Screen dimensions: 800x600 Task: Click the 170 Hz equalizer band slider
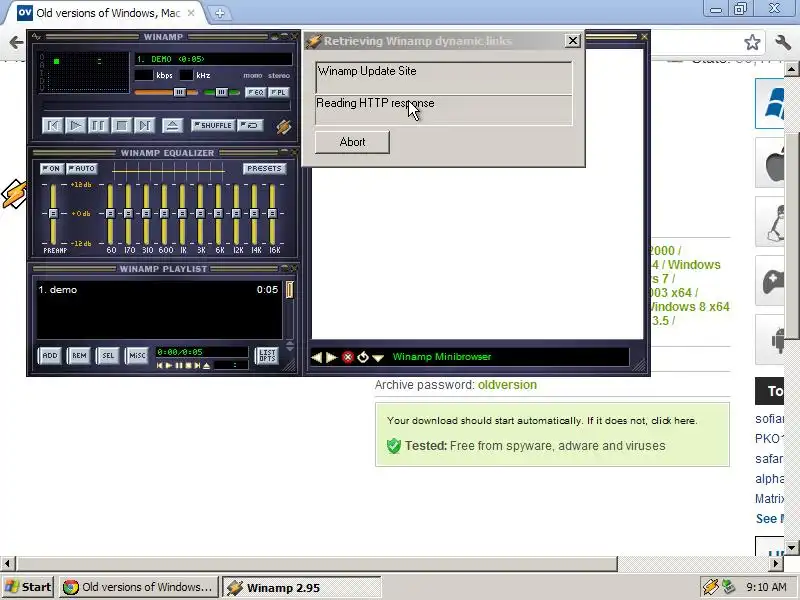click(x=128, y=214)
